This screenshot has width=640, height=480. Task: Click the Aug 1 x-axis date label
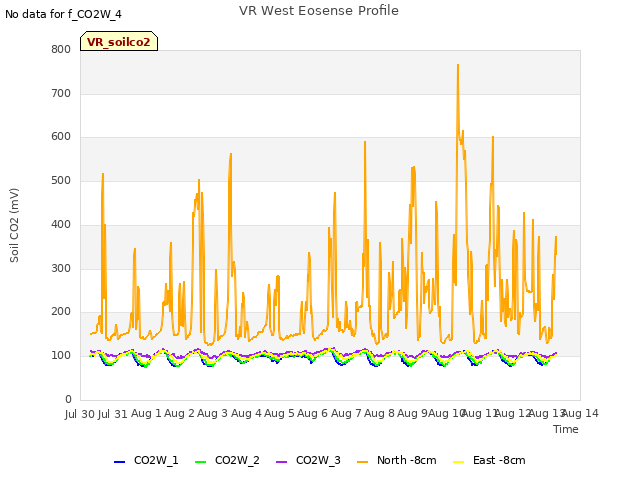click(146, 413)
